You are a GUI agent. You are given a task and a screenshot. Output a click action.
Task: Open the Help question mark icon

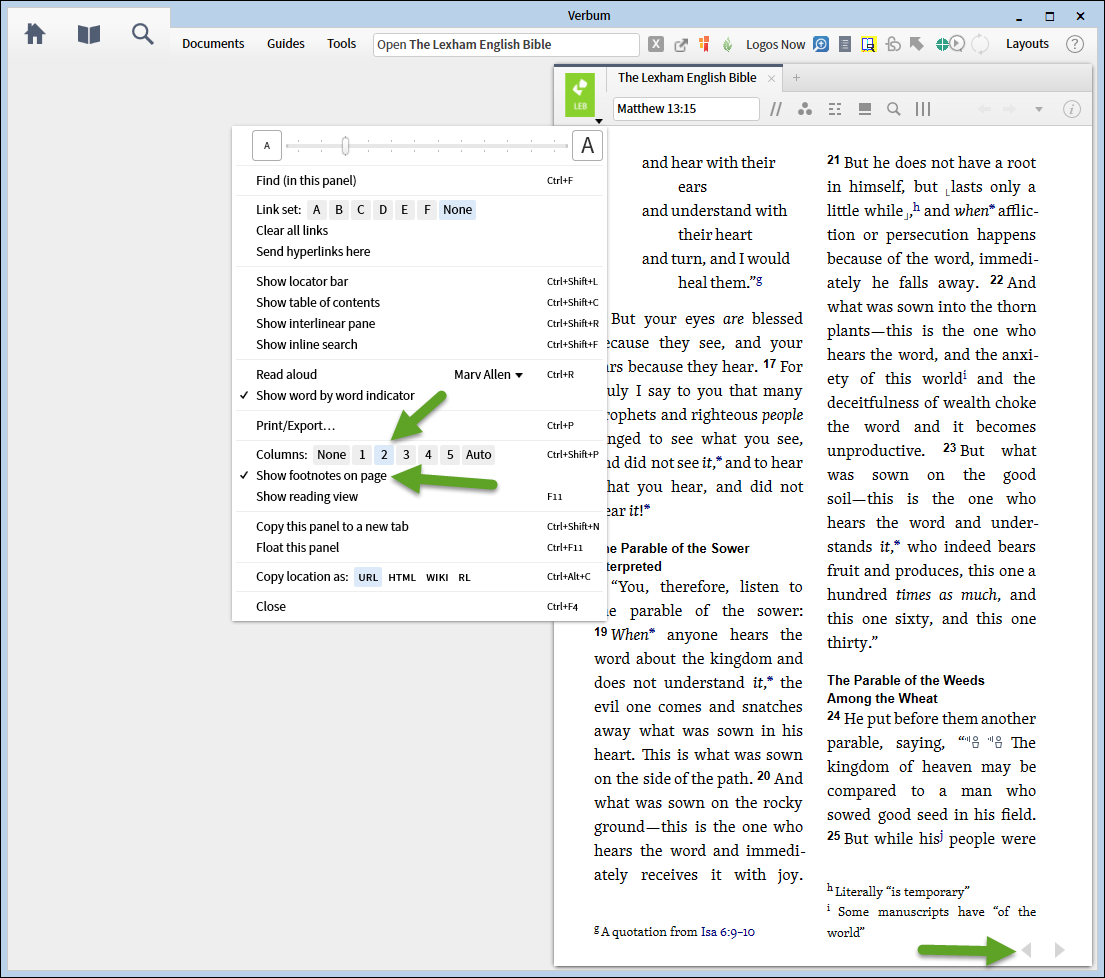click(1075, 44)
